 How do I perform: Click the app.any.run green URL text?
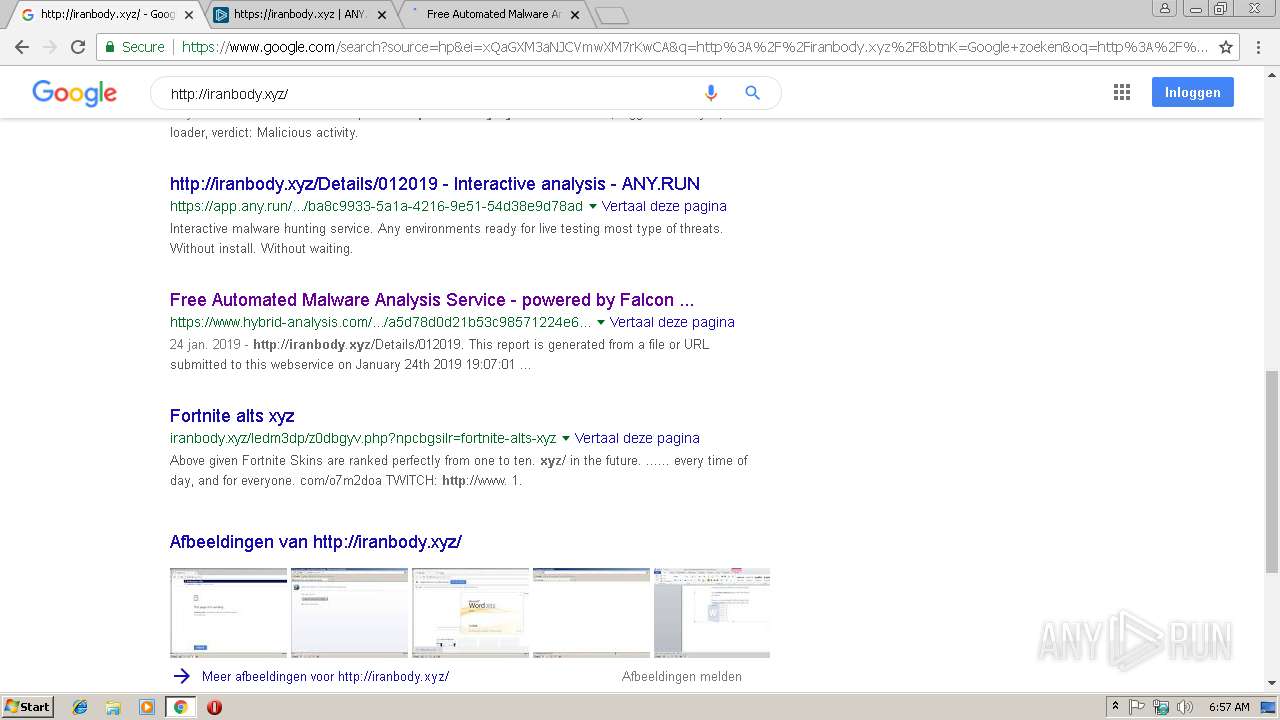376,206
